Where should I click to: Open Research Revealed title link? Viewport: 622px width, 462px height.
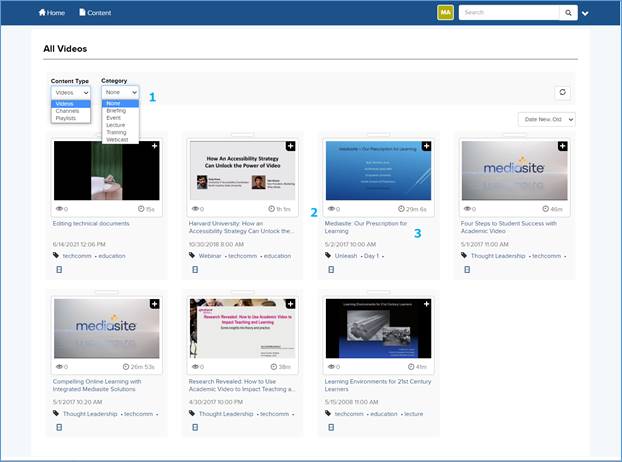click(x=242, y=385)
